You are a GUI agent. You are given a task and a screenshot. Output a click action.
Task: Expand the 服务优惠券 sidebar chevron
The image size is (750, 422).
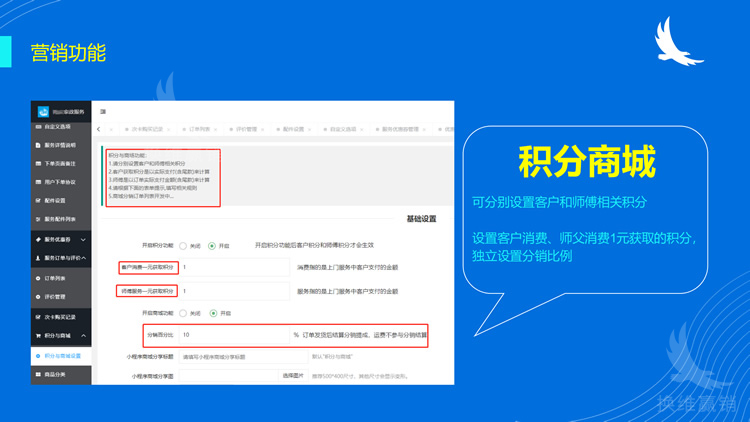[x=83, y=239]
